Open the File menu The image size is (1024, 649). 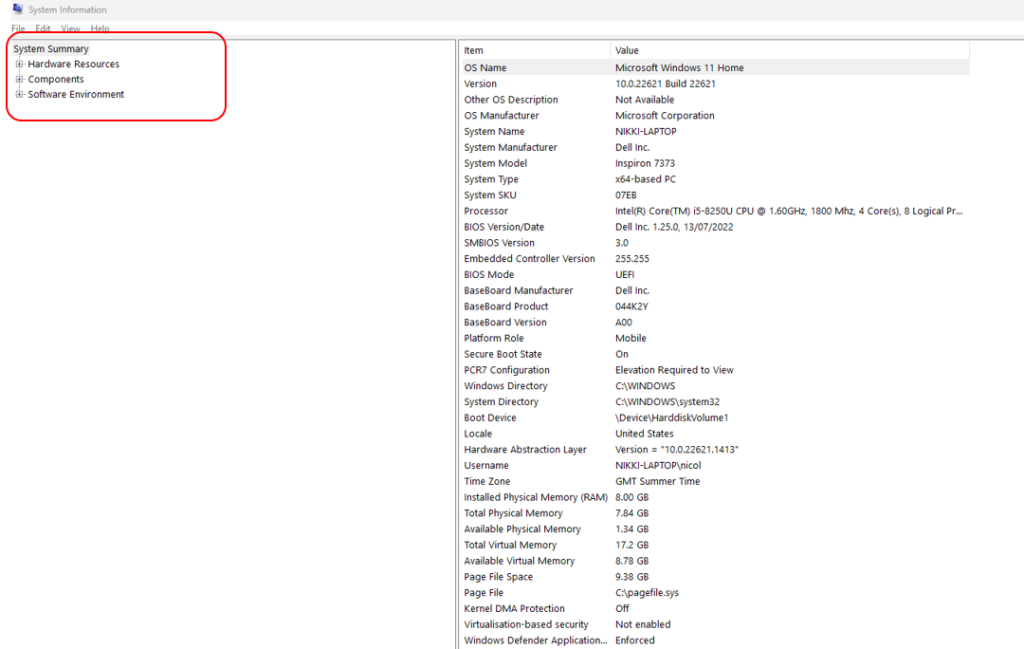click(x=18, y=29)
